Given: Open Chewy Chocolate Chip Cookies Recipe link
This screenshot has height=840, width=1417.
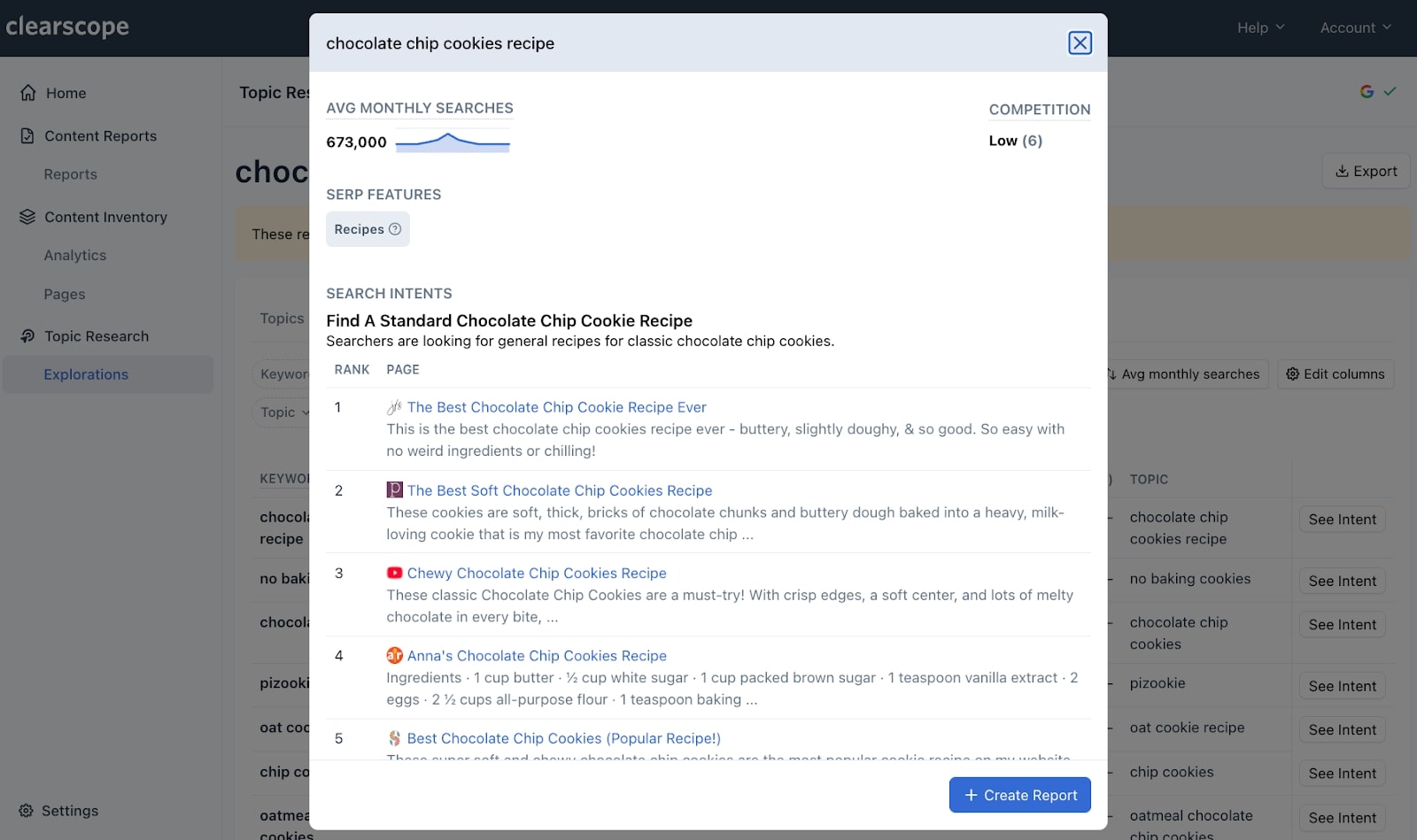Looking at the screenshot, I should [x=537, y=573].
